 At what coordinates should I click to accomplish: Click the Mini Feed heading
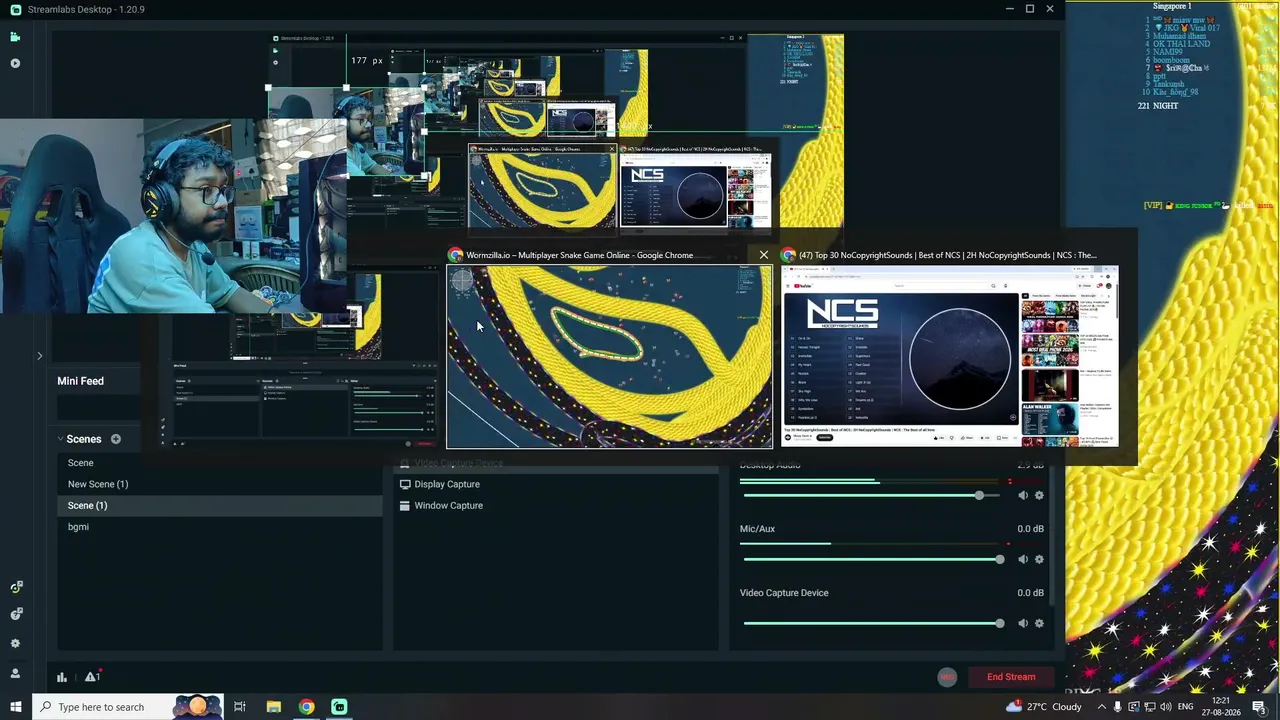81,381
